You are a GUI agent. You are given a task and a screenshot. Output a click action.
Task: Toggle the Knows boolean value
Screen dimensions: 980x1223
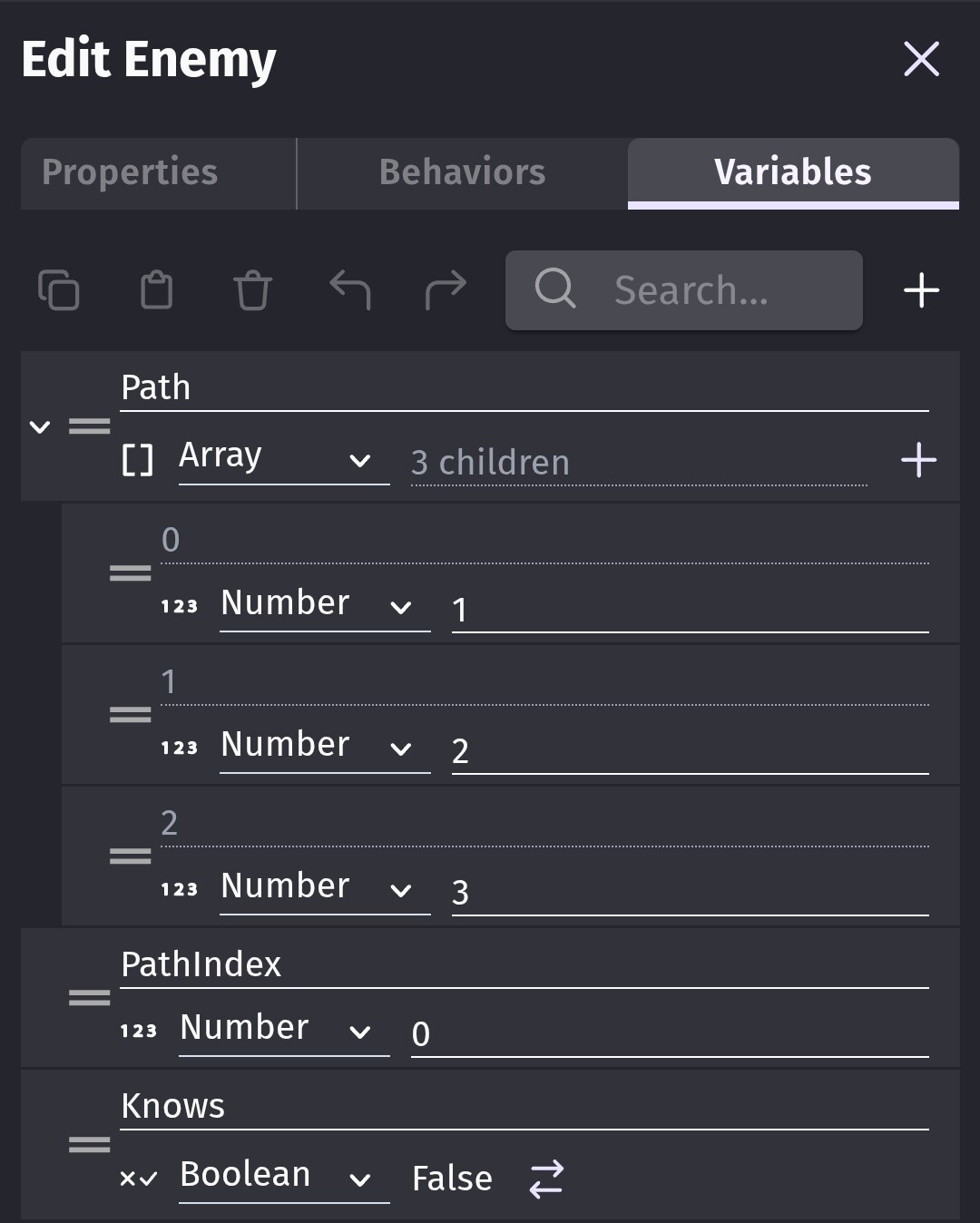[x=546, y=1179]
